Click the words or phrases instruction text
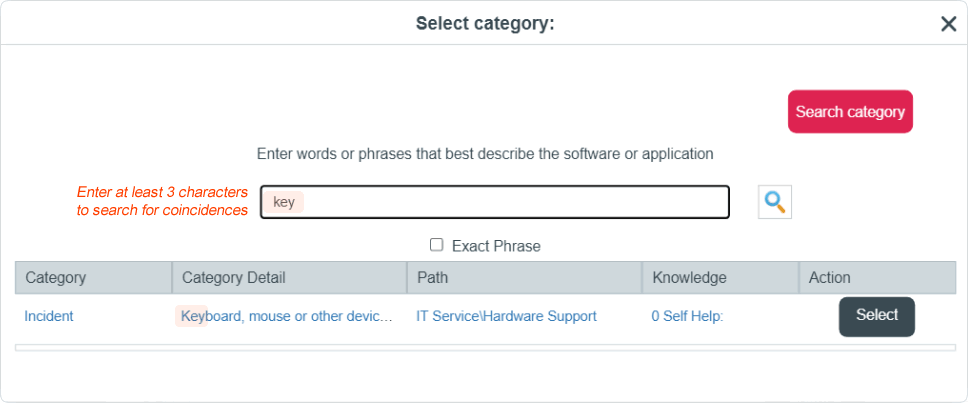 coord(485,154)
